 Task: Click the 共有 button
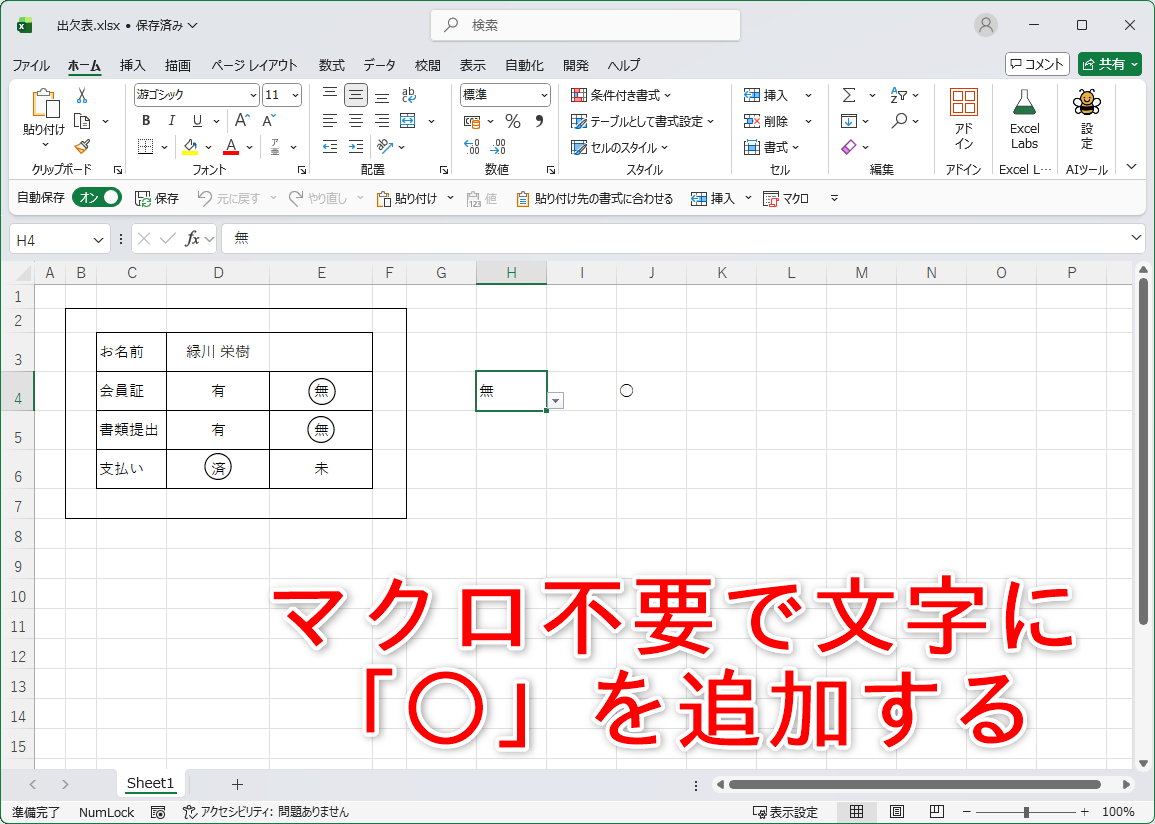(x=1108, y=64)
